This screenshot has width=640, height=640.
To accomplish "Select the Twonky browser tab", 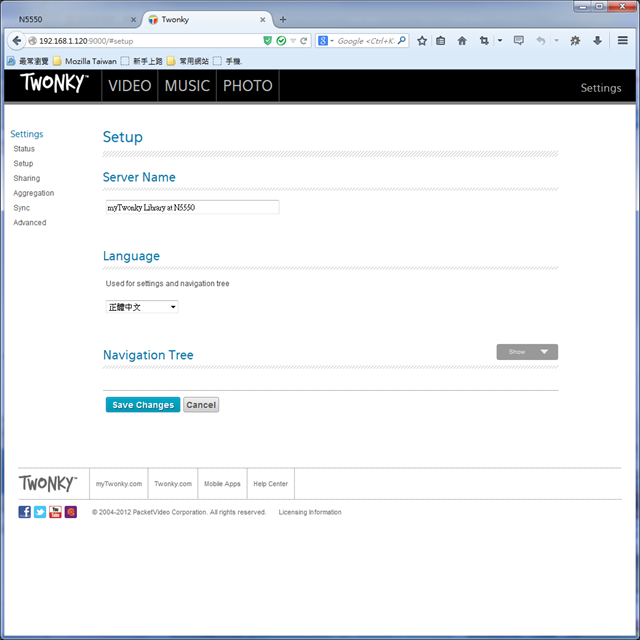I will click(x=206, y=20).
